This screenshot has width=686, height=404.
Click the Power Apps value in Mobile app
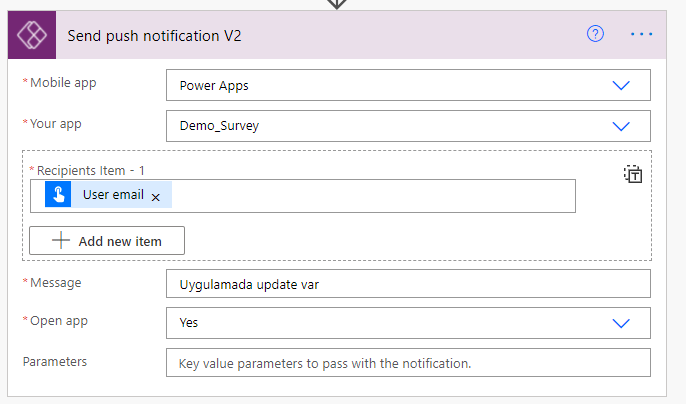pyautogui.click(x=214, y=86)
